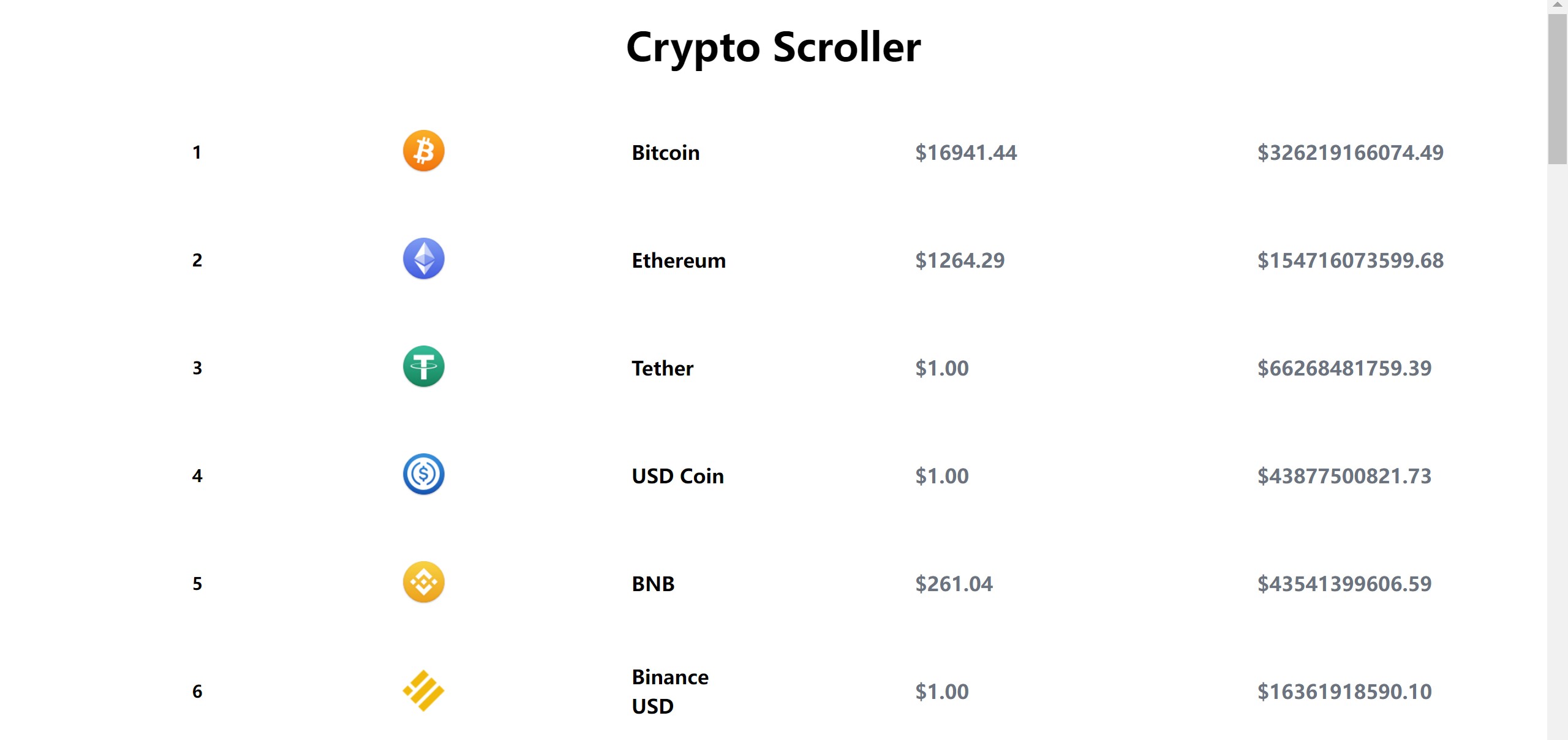
Task: Click the orange Bitcoin logo icon
Action: 423,151
